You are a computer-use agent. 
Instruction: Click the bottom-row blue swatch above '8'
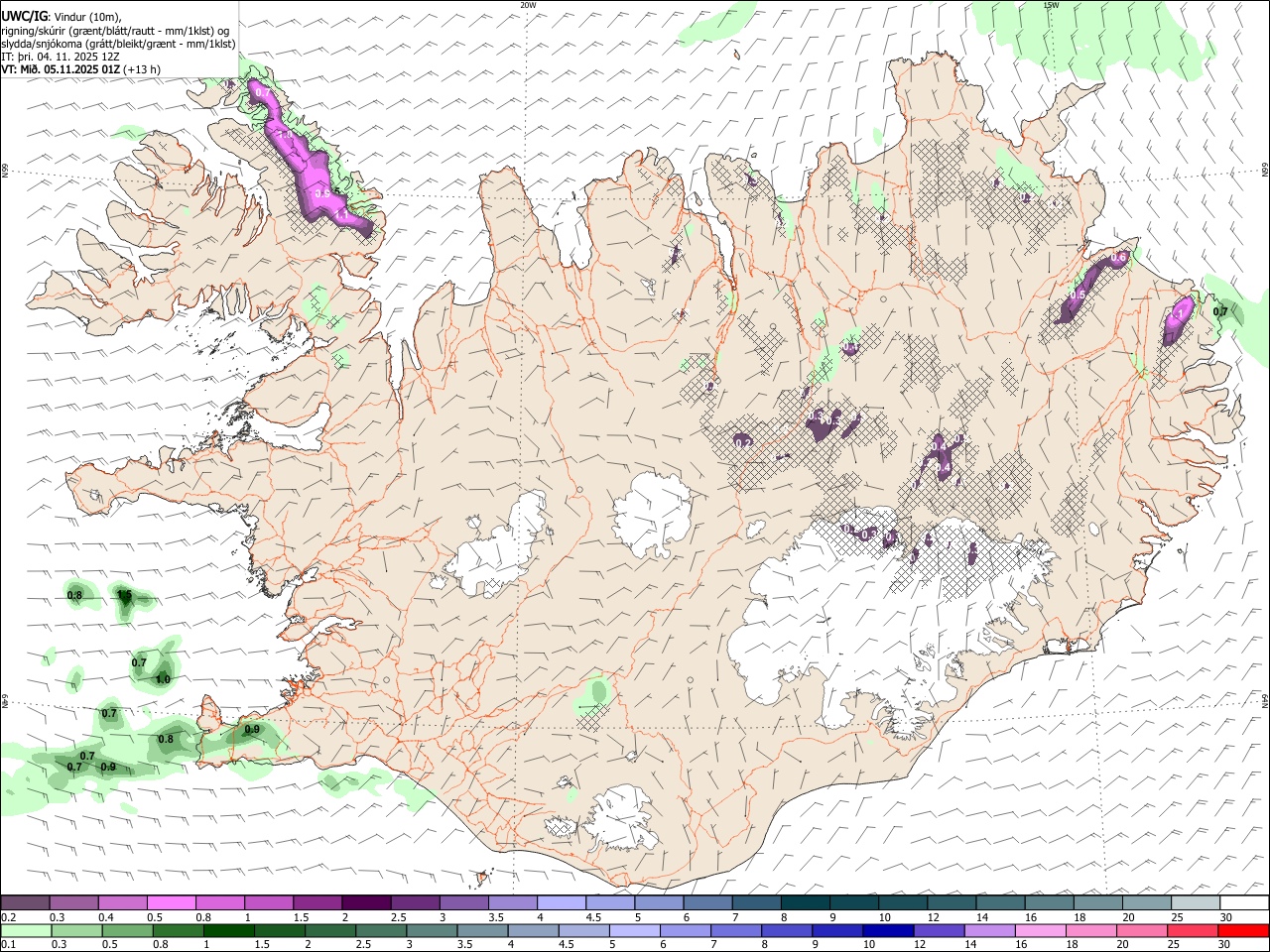[787, 930]
